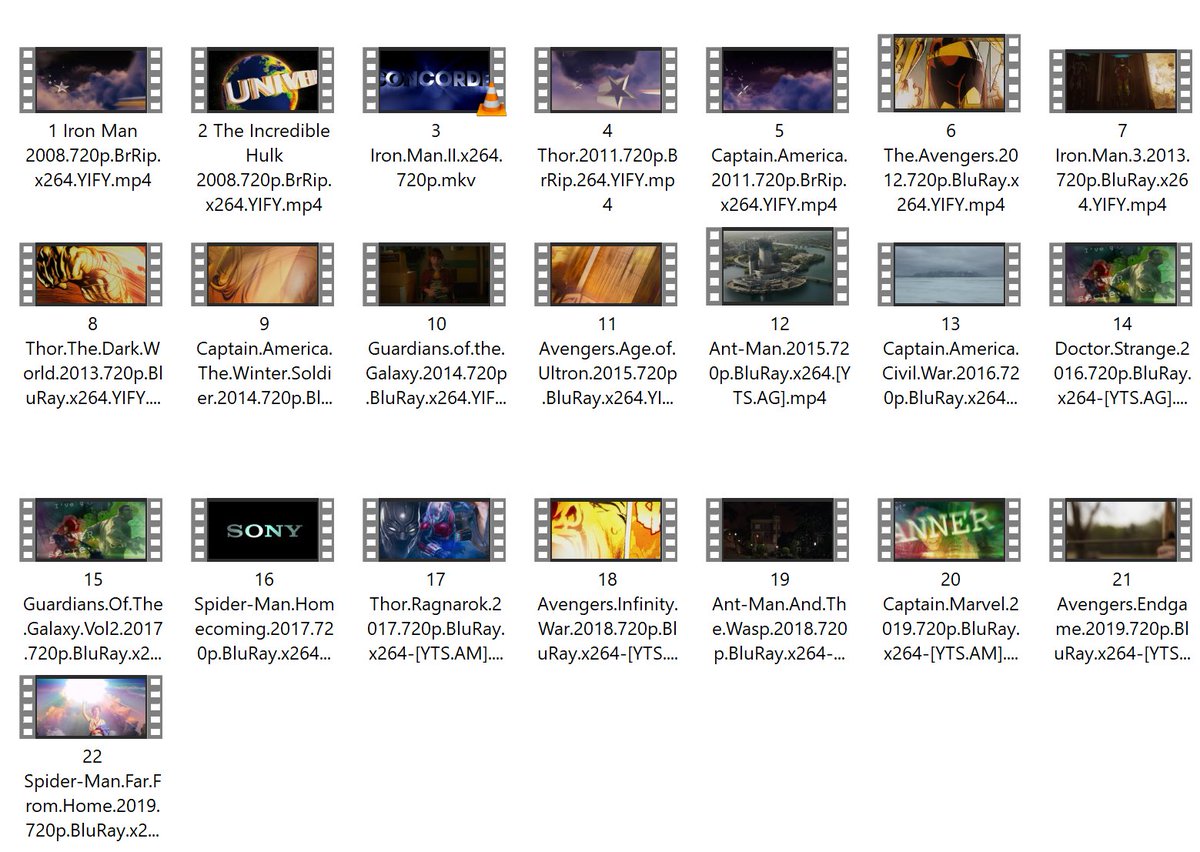This screenshot has height=852, width=1200.
Task: Select filename '13 Captain.America.Civil.War.2016' label
Action: point(950,361)
